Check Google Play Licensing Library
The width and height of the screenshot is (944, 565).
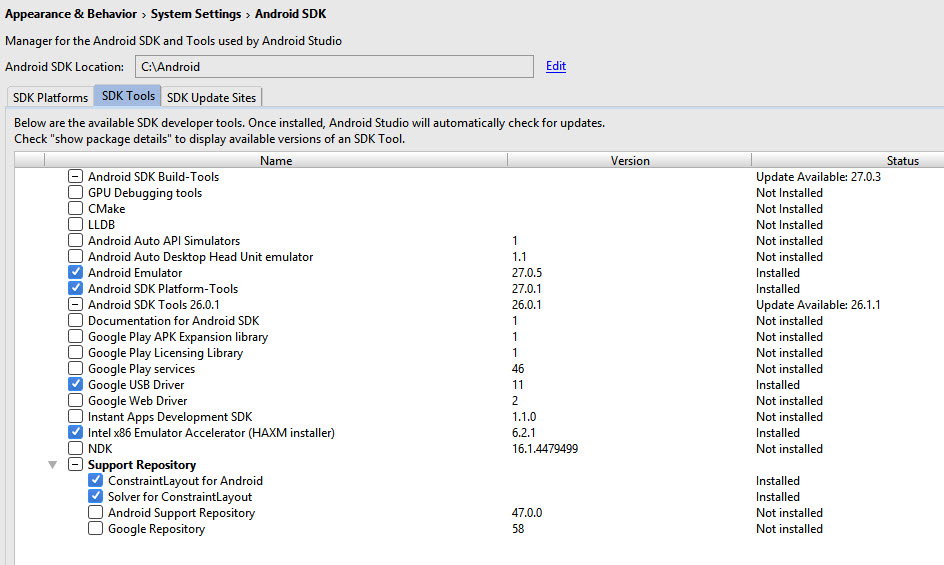pos(75,352)
